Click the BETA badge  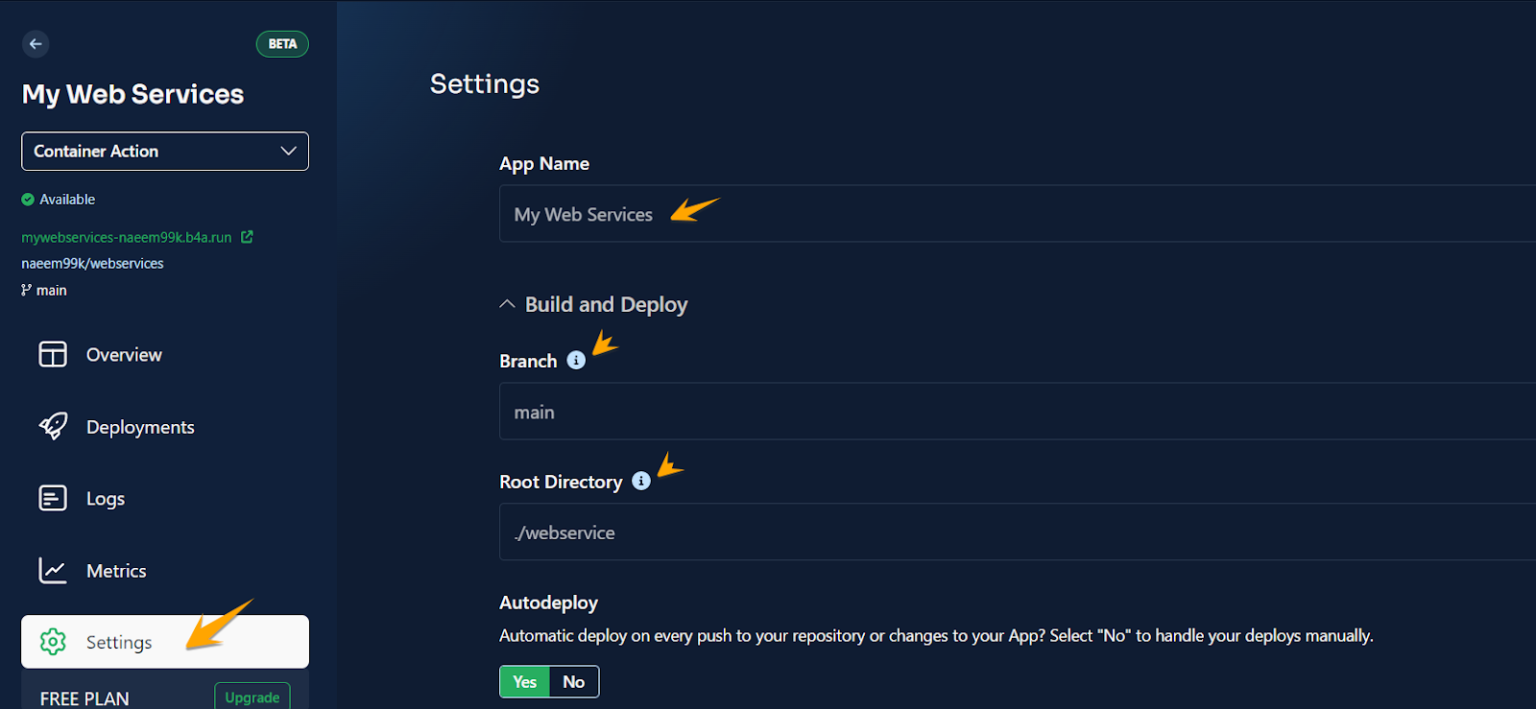pos(282,44)
